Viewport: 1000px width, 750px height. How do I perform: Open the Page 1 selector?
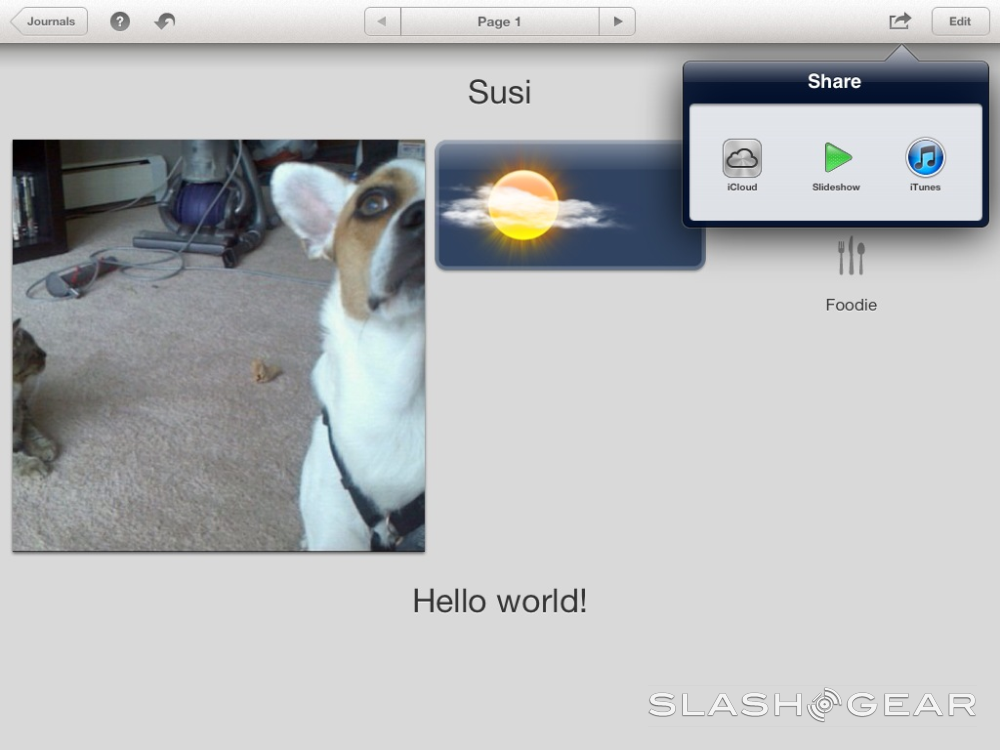click(499, 22)
